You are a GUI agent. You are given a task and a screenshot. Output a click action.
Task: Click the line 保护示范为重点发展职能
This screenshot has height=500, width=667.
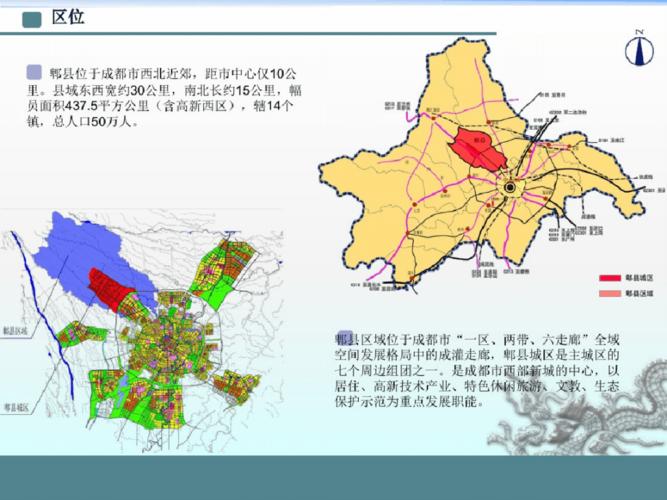(409, 401)
